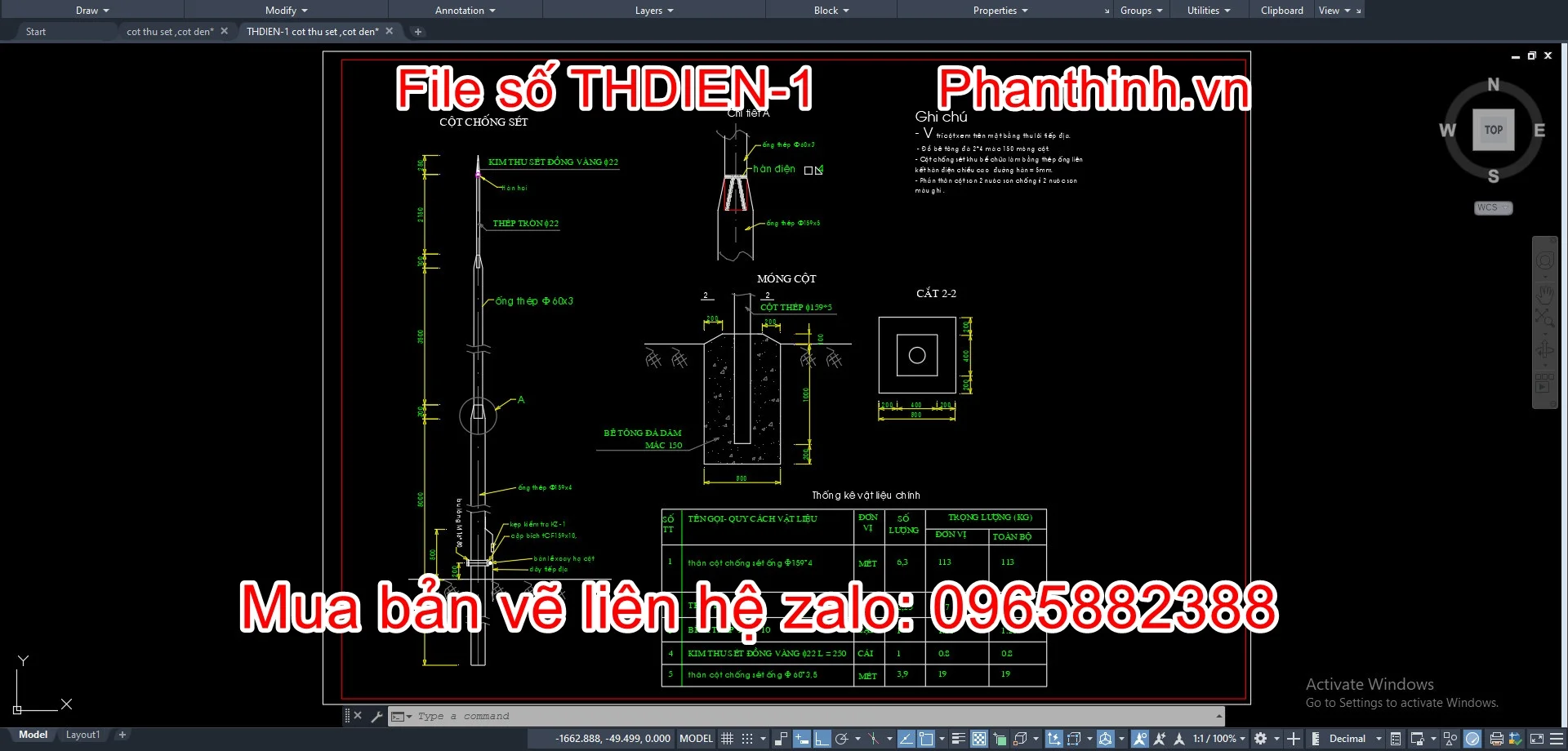Open a new drawing tab with plus

(x=418, y=32)
